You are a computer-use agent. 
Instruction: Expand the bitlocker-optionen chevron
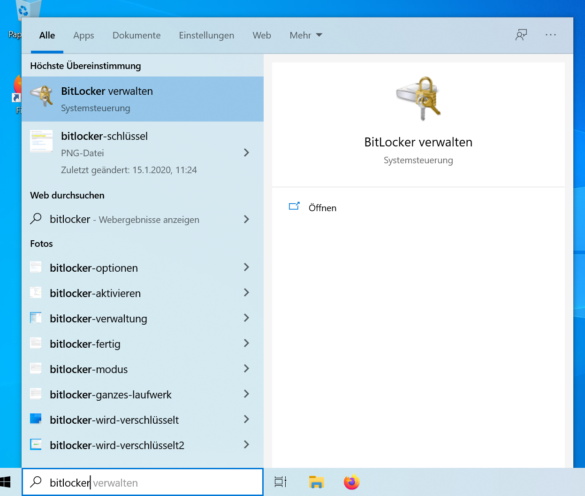pos(246,267)
